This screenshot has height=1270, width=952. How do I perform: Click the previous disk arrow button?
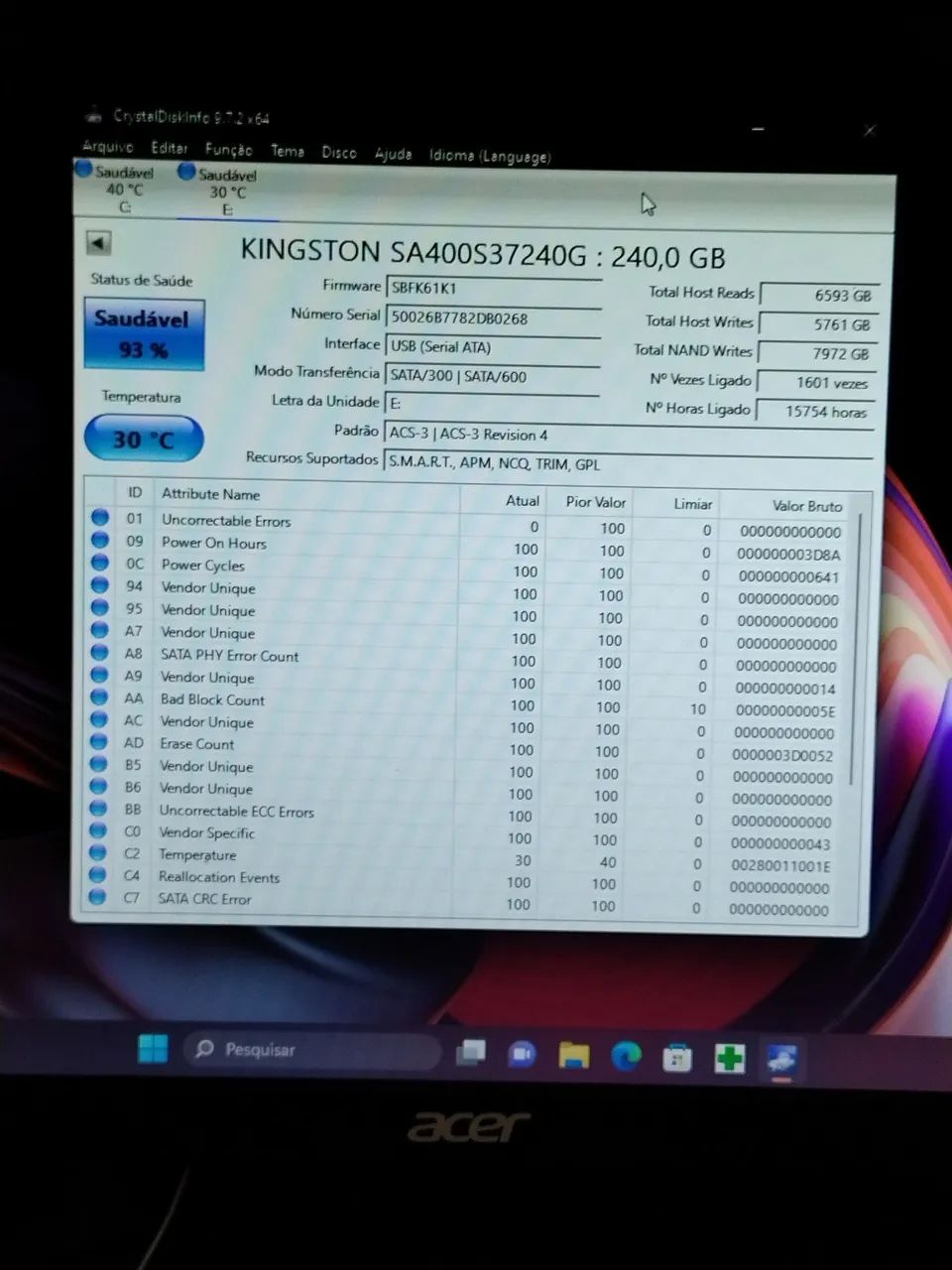pos(98,243)
